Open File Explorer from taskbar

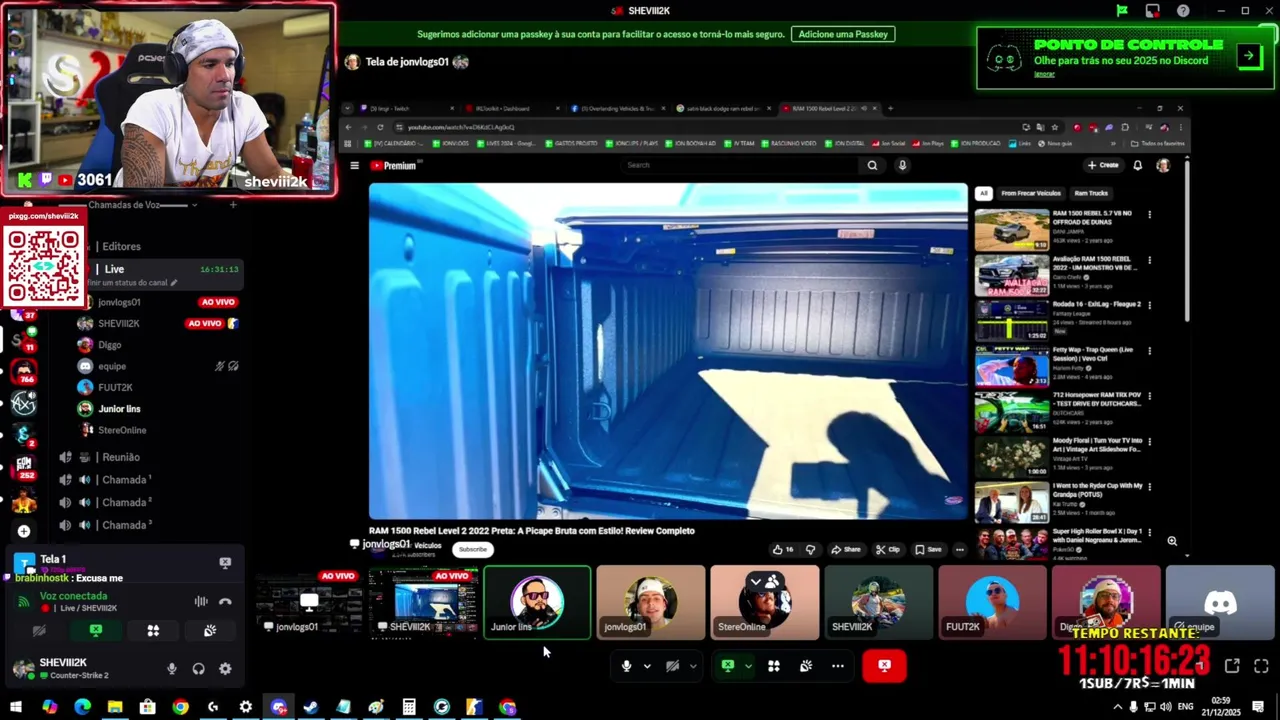(115, 707)
